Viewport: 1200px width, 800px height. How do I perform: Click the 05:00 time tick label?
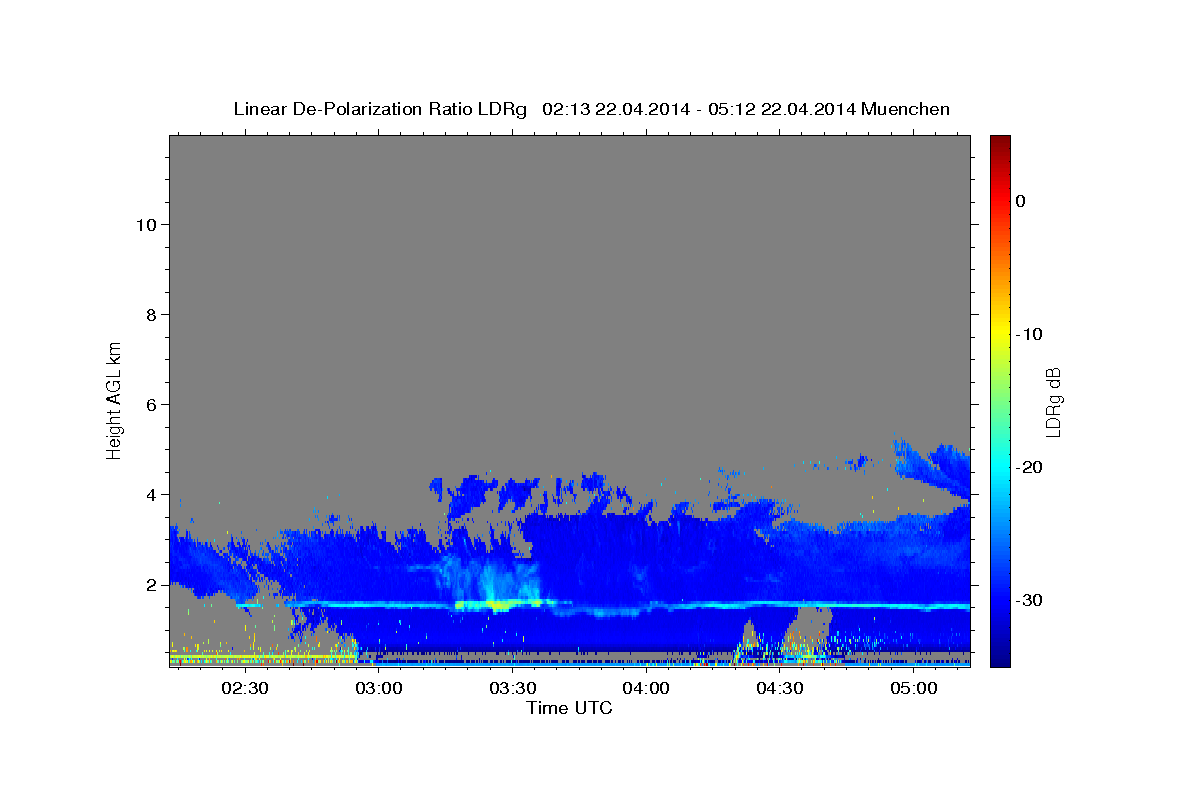tap(914, 688)
